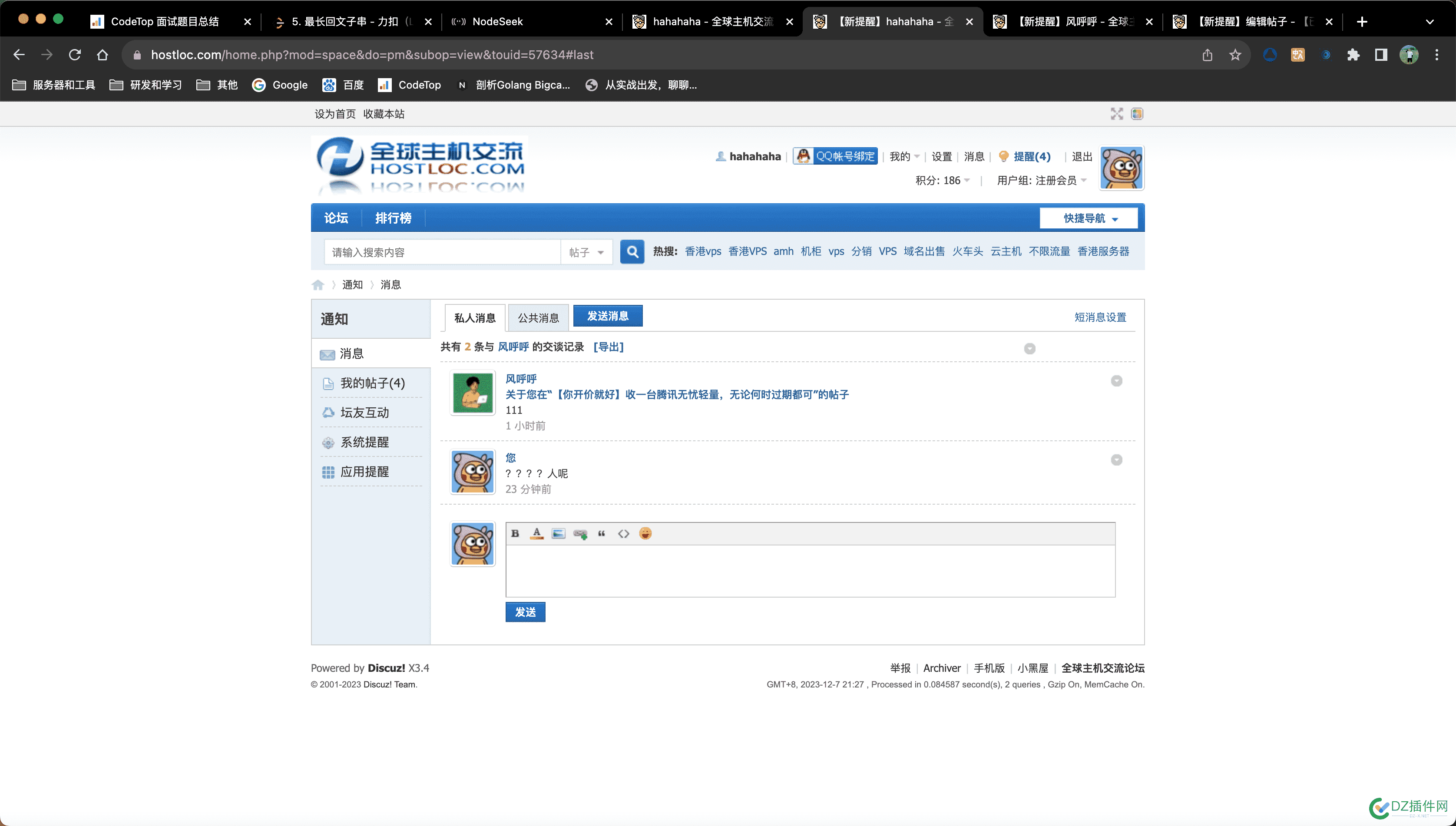Click the blue search magnifier button
The width and height of the screenshot is (1456, 826).
632,252
